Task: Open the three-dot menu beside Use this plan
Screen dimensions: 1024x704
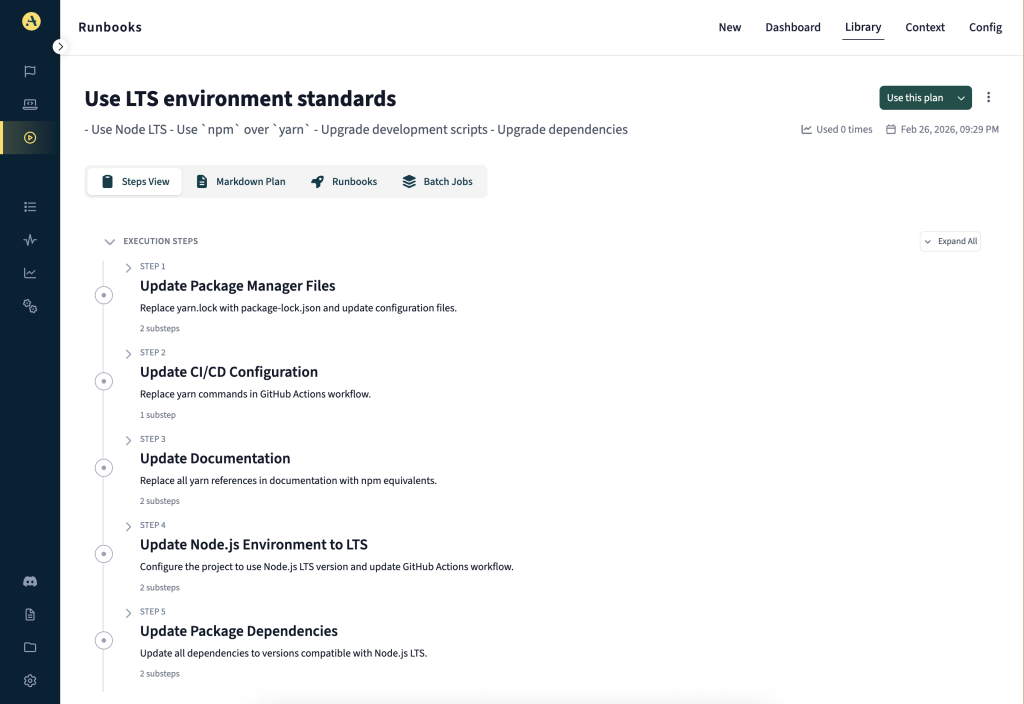Action: point(988,97)
